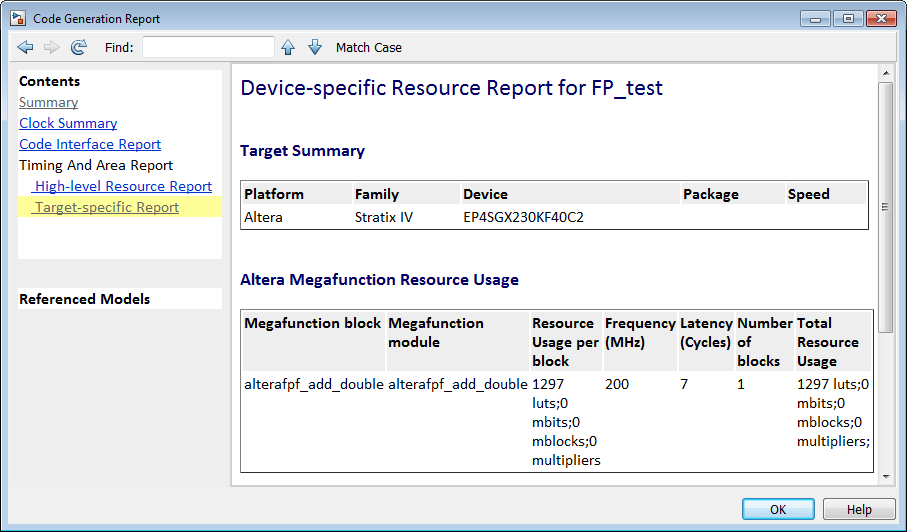Click the Referenced Models section header
The image size is (907, 532).
point(85,299)
